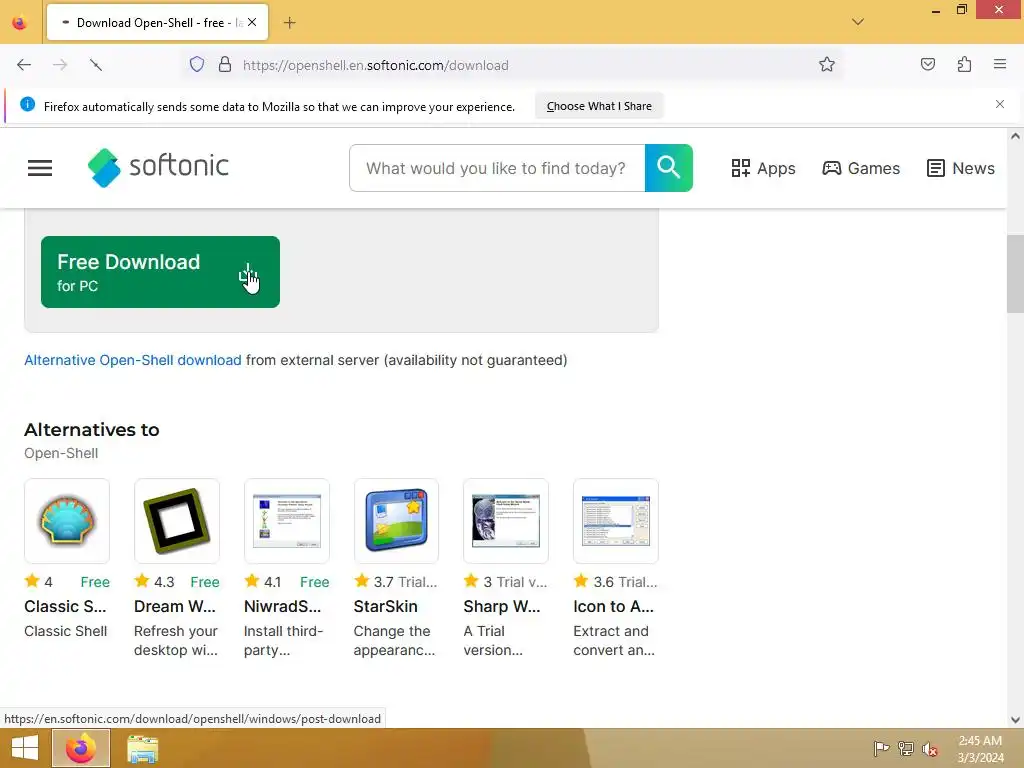This screenshot has width=1024, height=768.
Task: Click the scrollbar down arrow
Action: point(1015,720)
